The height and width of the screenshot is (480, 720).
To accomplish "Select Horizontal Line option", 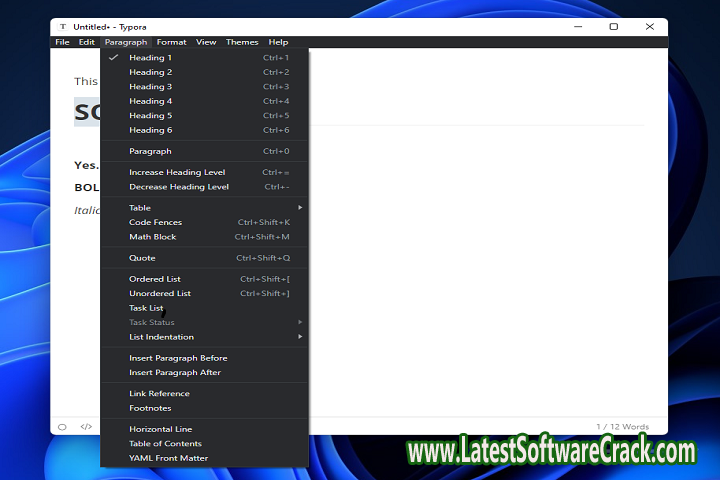I will pos(160,429).
